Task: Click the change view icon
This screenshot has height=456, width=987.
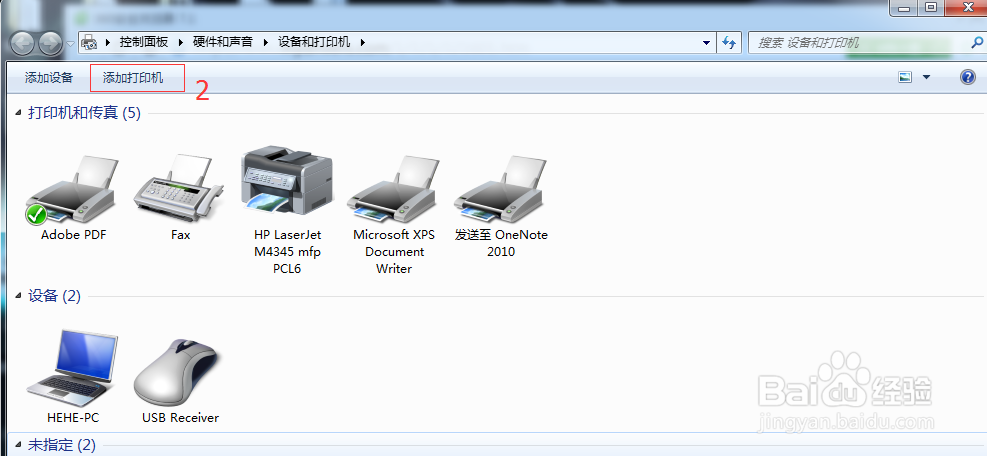Action: [x=905, y=77]
